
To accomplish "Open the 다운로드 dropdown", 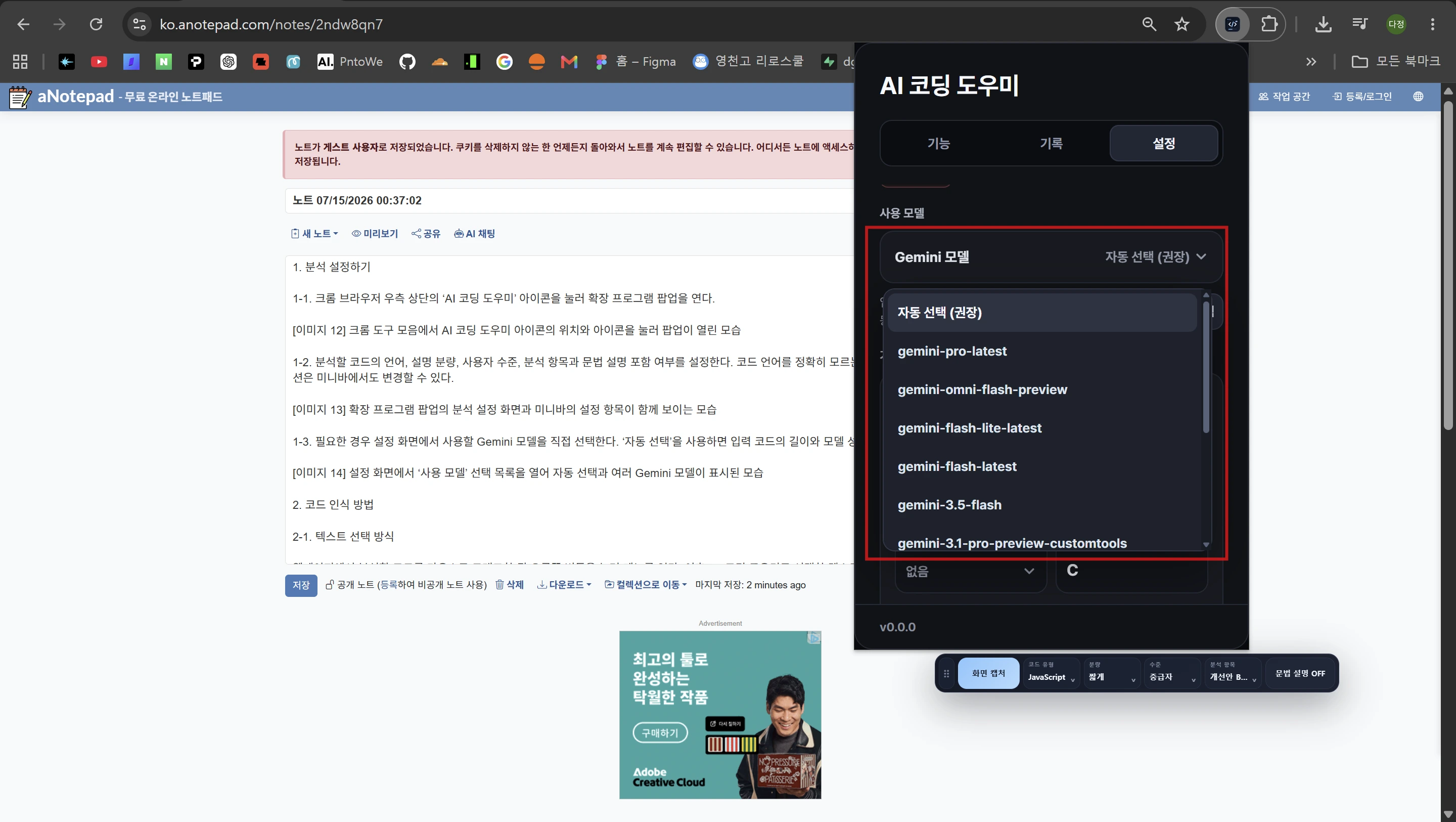I will [x=564, y=585].
